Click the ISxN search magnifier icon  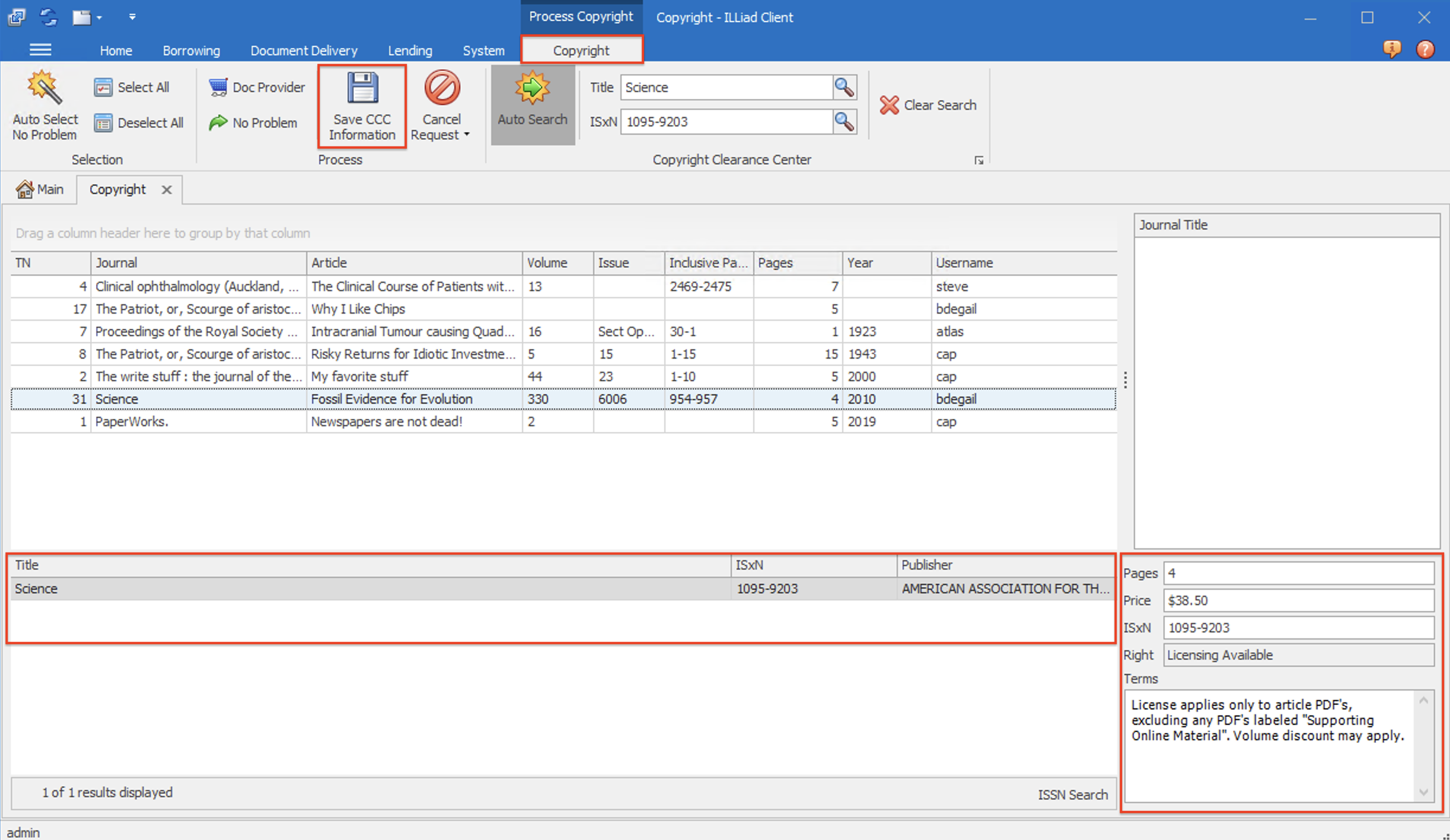click(844, 122)
